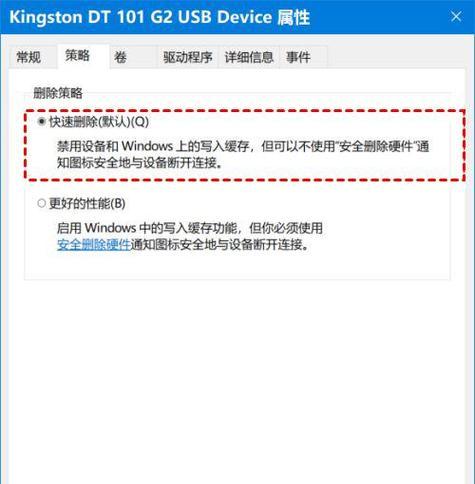This screenshot has height=484, width=475.
Task: Switch to the 常规 tab
Action: pyautogui.click(x=29, y=57)
